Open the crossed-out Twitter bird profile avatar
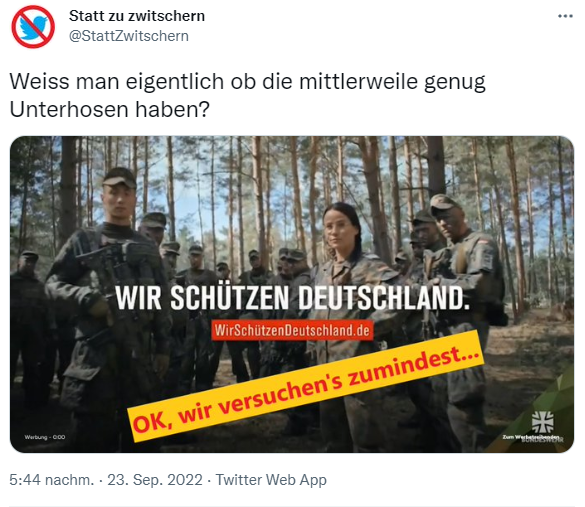This screenshot has height=507, width=585. tap(33, 26)
